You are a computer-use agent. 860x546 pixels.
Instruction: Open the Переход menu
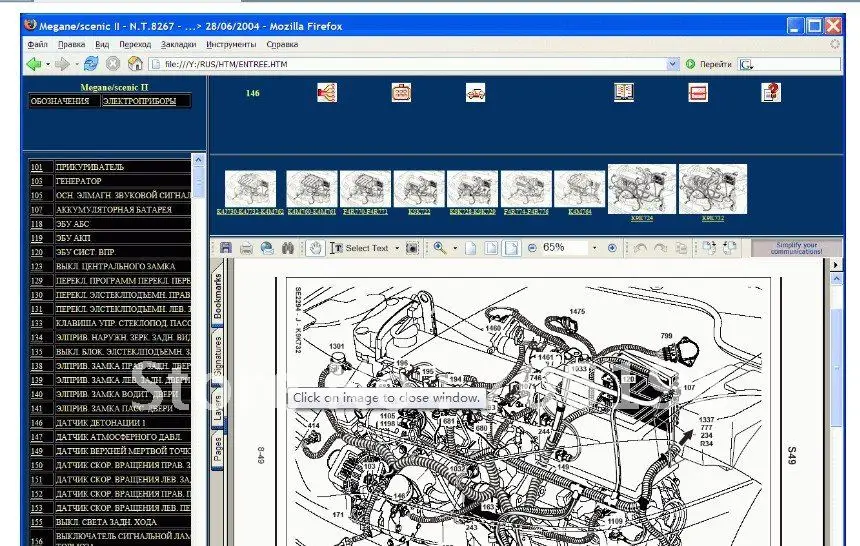135,44
